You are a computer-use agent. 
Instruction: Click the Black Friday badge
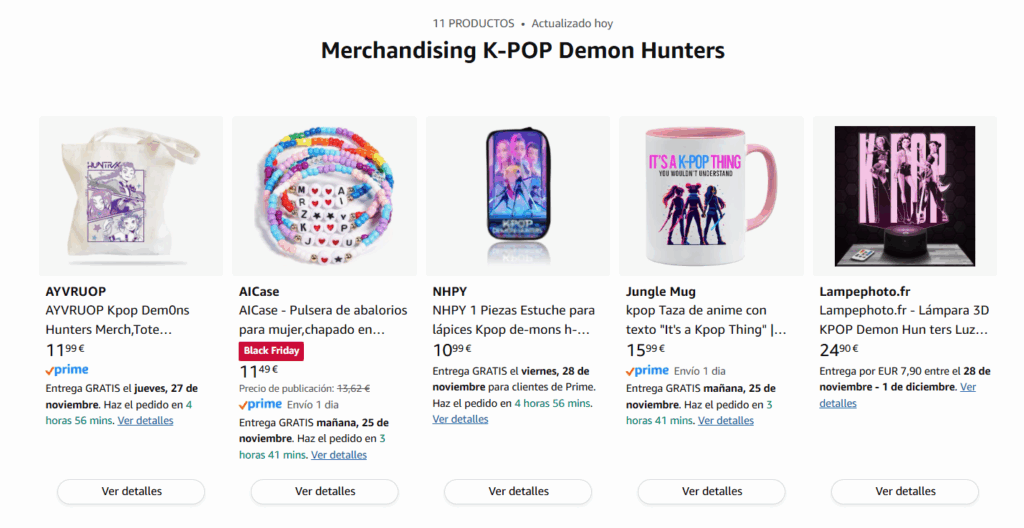(x=271, y=350)
